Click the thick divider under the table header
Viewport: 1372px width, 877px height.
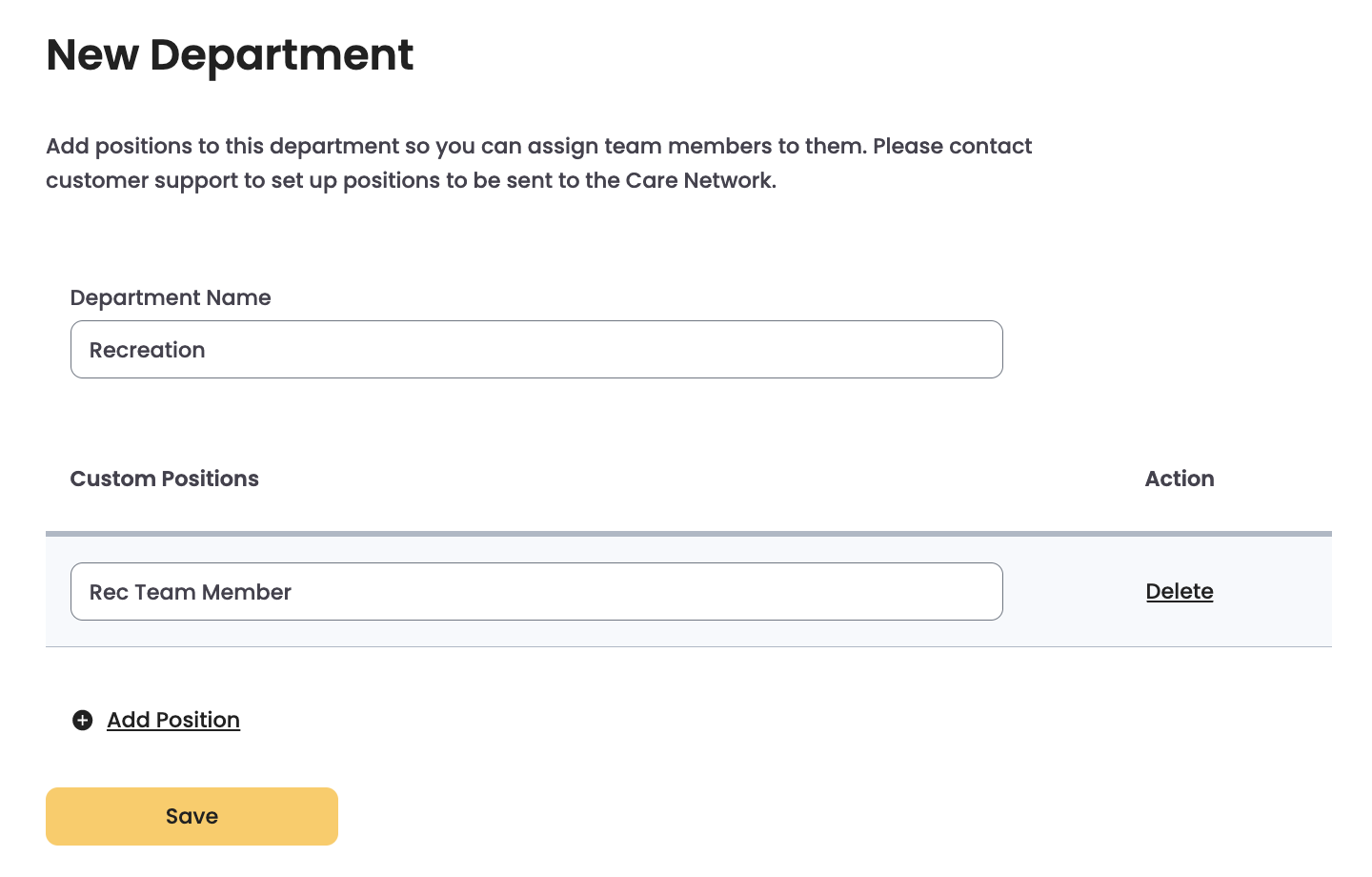pos(688,534)
